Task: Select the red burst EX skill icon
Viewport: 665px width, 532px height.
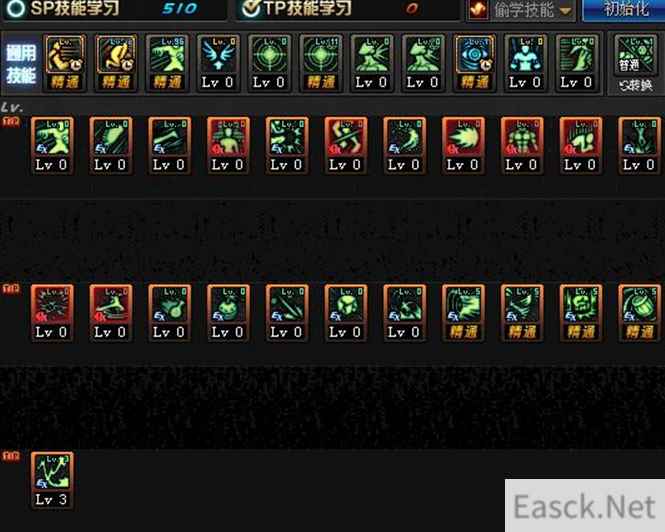Action: [x=52, y=313]
